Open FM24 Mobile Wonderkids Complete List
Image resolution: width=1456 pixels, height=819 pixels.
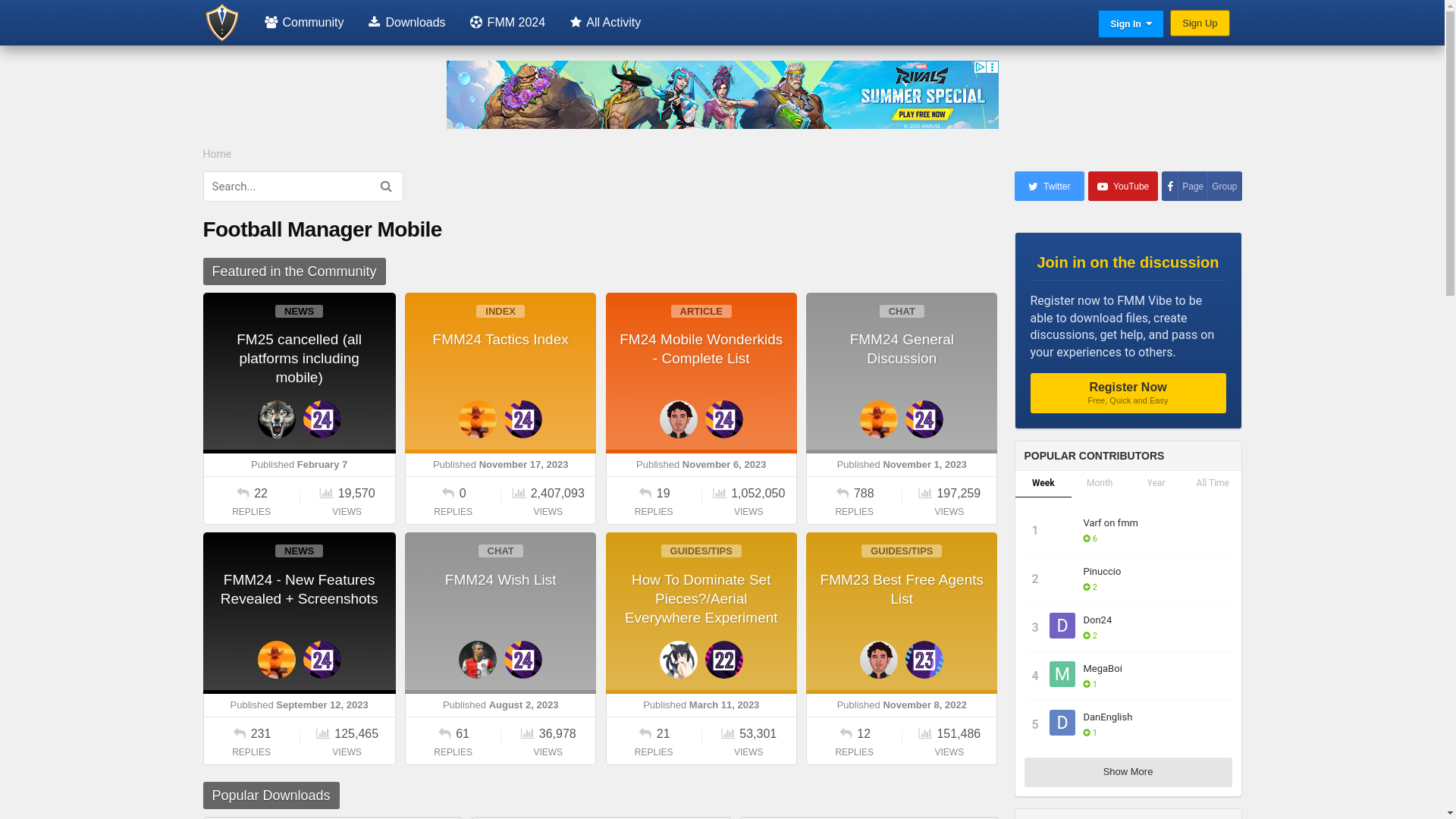click(701, 349)
